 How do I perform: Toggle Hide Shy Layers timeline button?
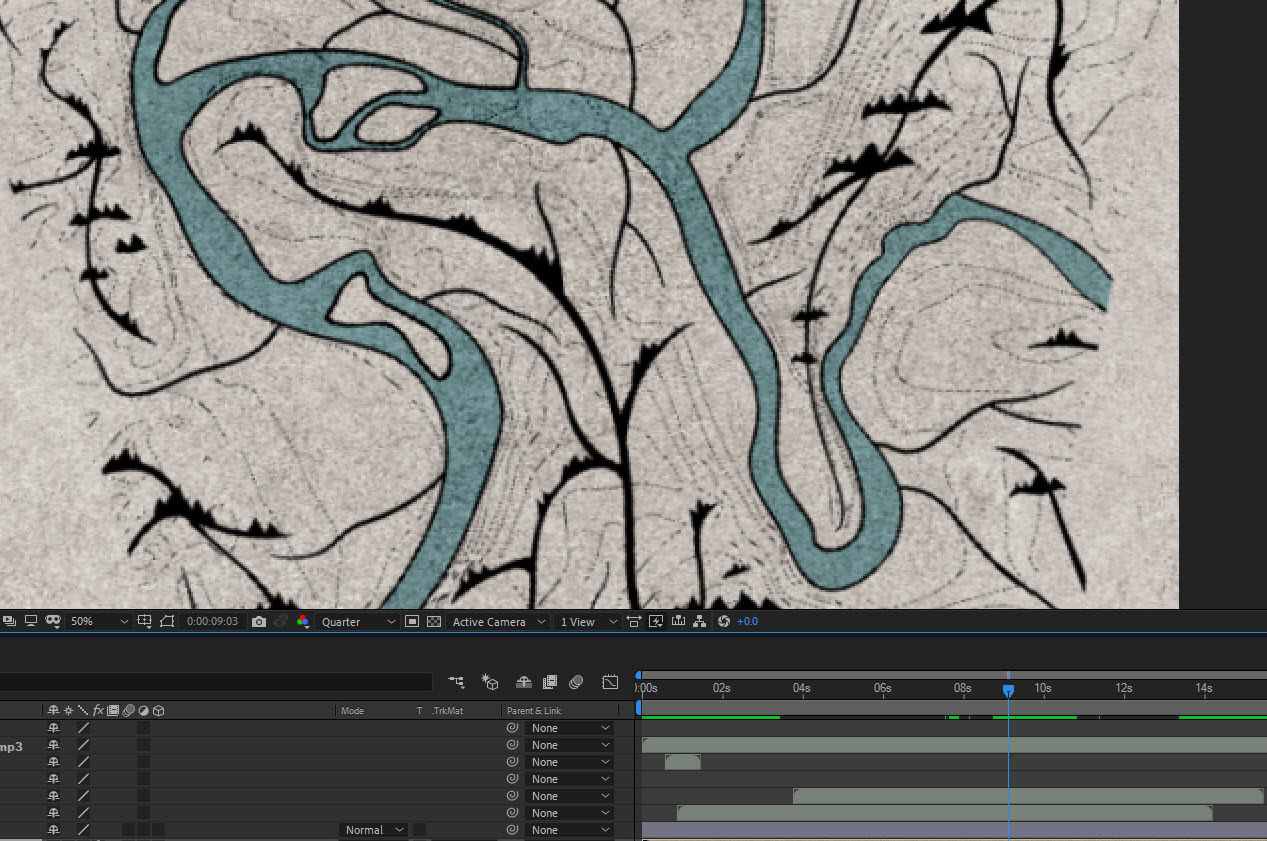tap(523, 682)
